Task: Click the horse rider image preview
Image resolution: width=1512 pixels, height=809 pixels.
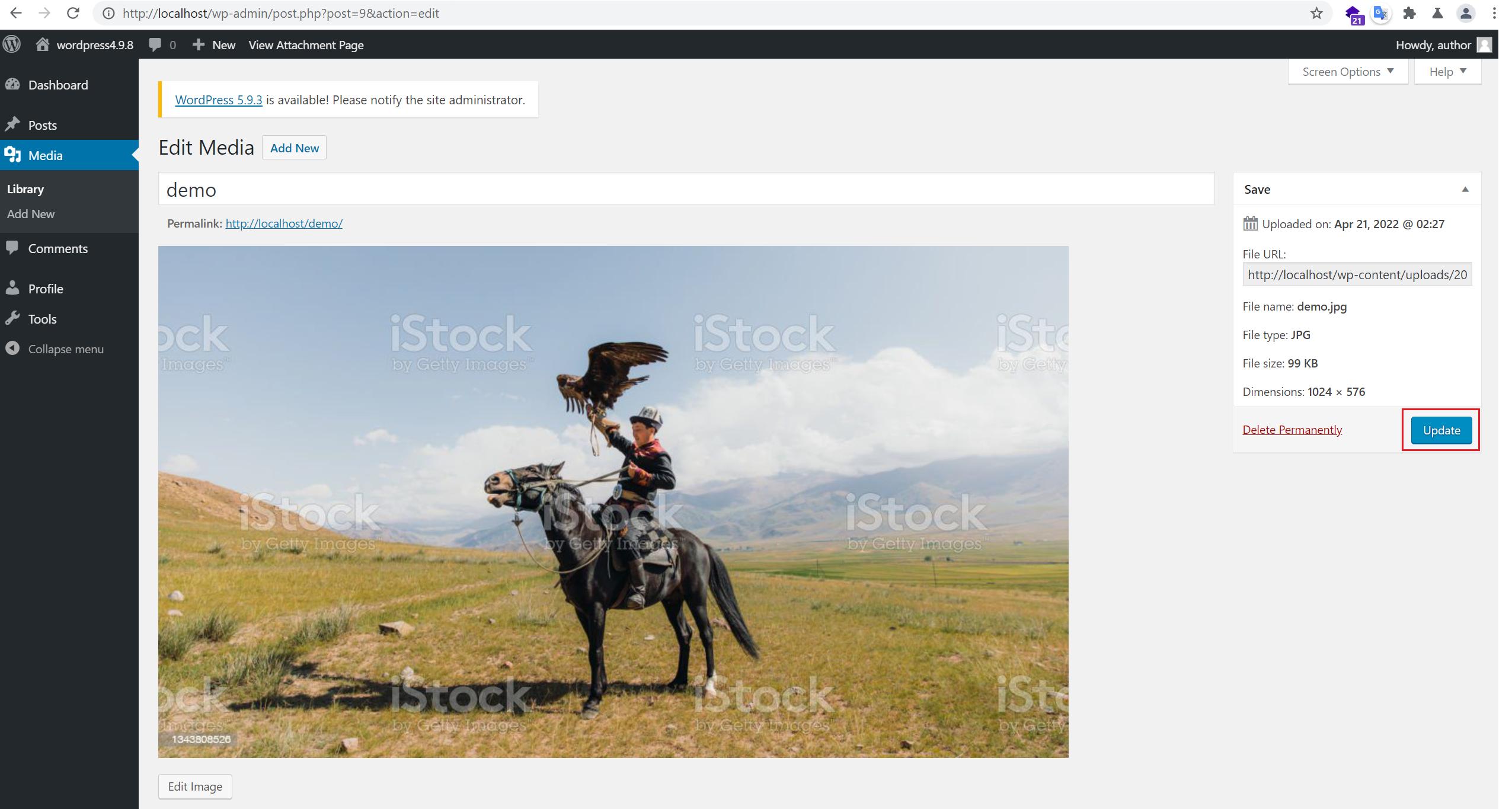Action: [613, 501]
